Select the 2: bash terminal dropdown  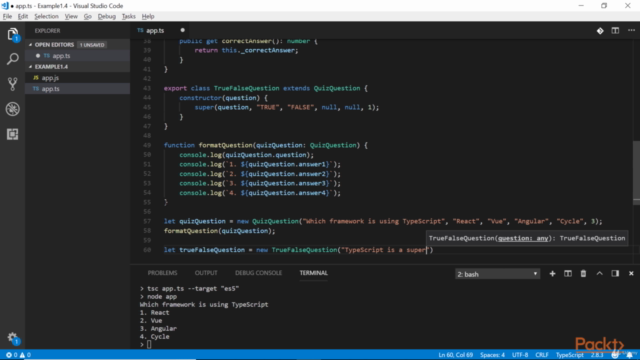click(497, 274)
